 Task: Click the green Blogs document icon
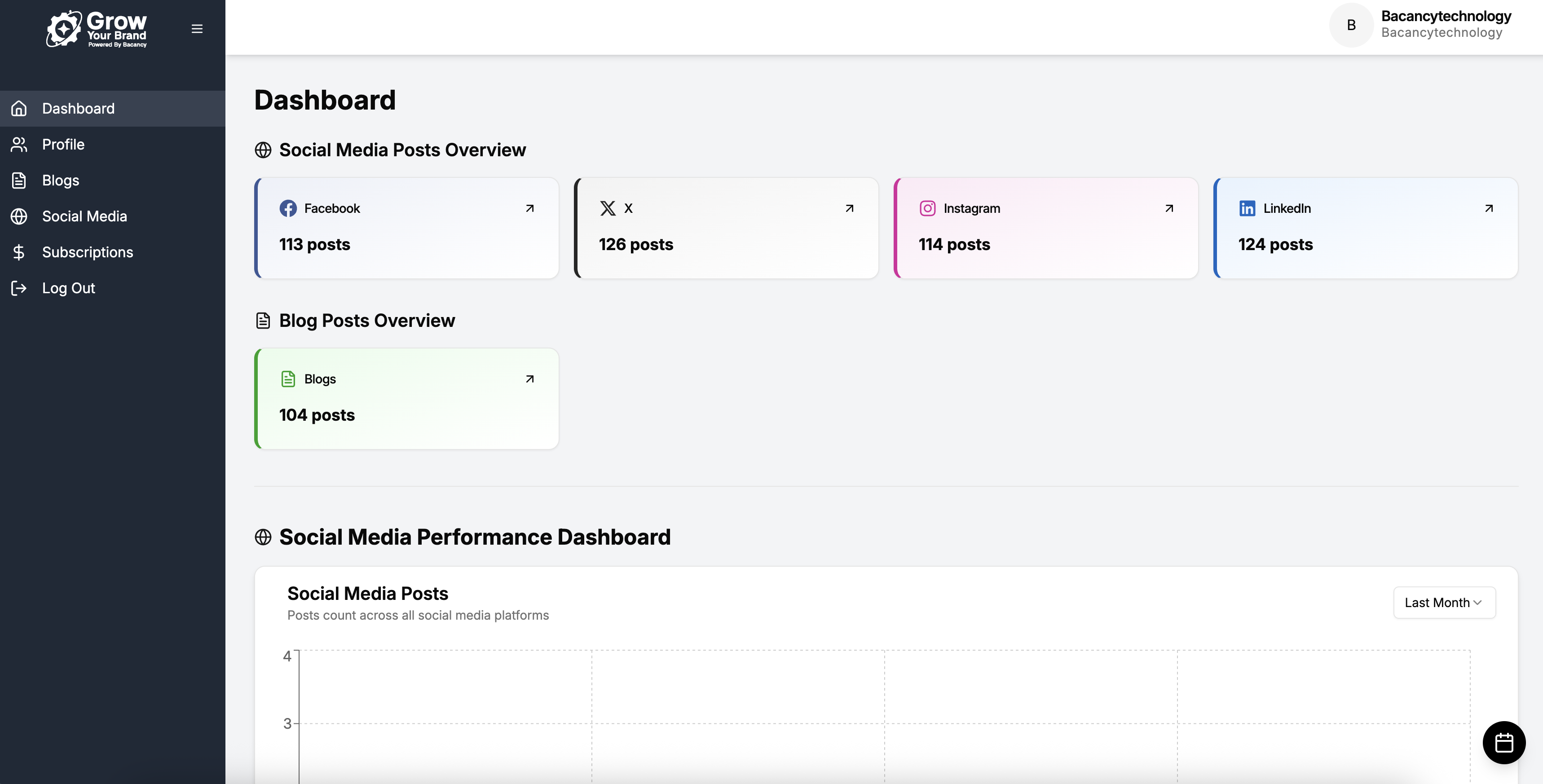coord(289,379)
